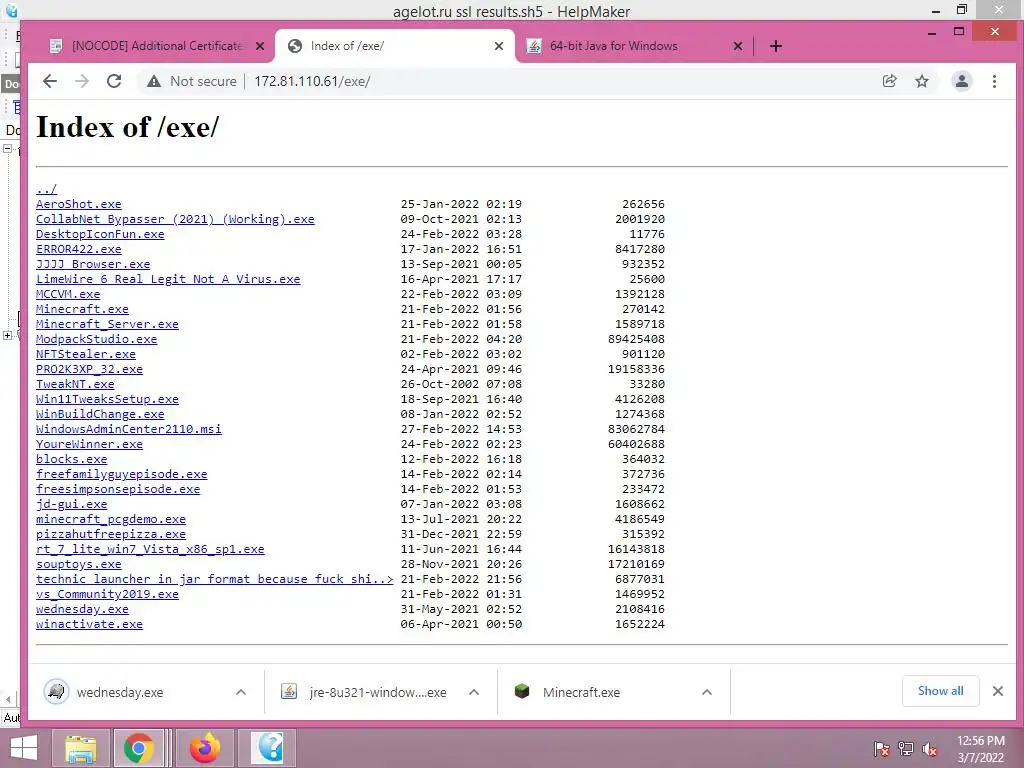The image size is (1024, 768).
Task: Click YoureWinner.exe link
Action: [89, 445]
